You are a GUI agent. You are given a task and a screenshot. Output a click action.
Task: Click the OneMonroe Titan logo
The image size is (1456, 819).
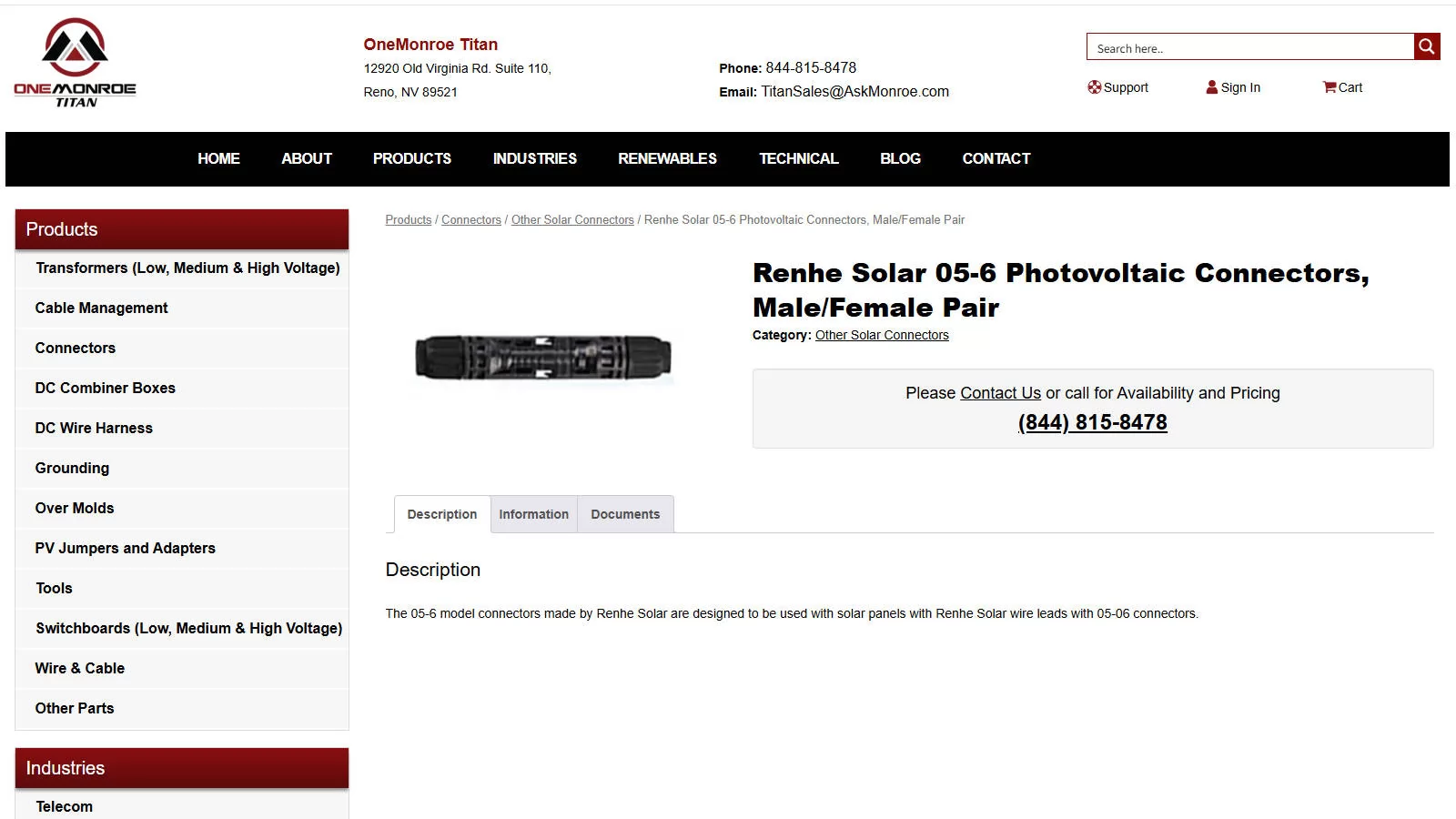(75, 64)
